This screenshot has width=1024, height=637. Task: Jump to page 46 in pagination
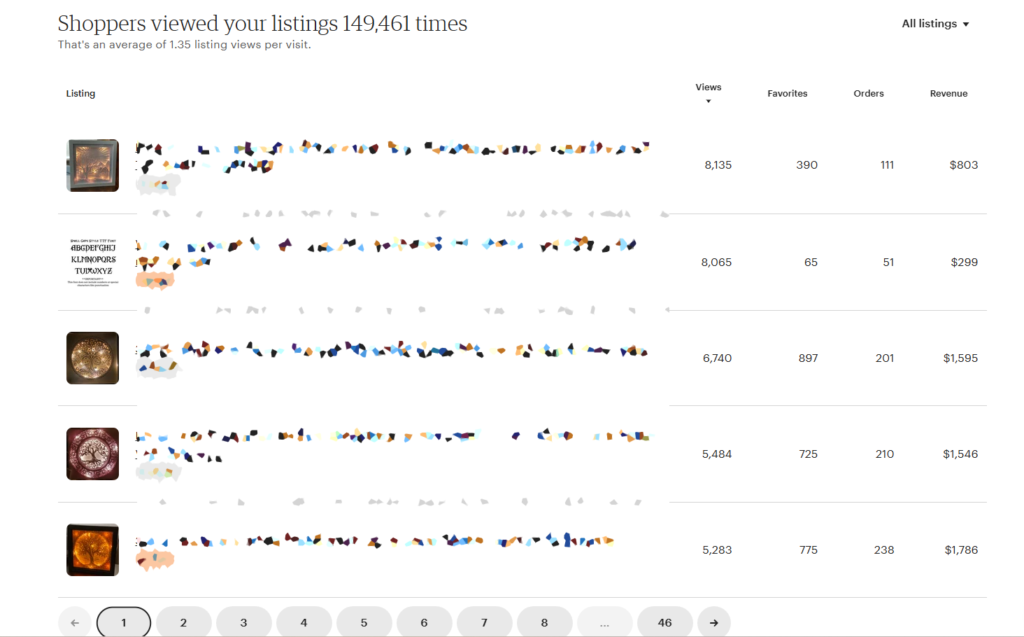pos(664,622)
